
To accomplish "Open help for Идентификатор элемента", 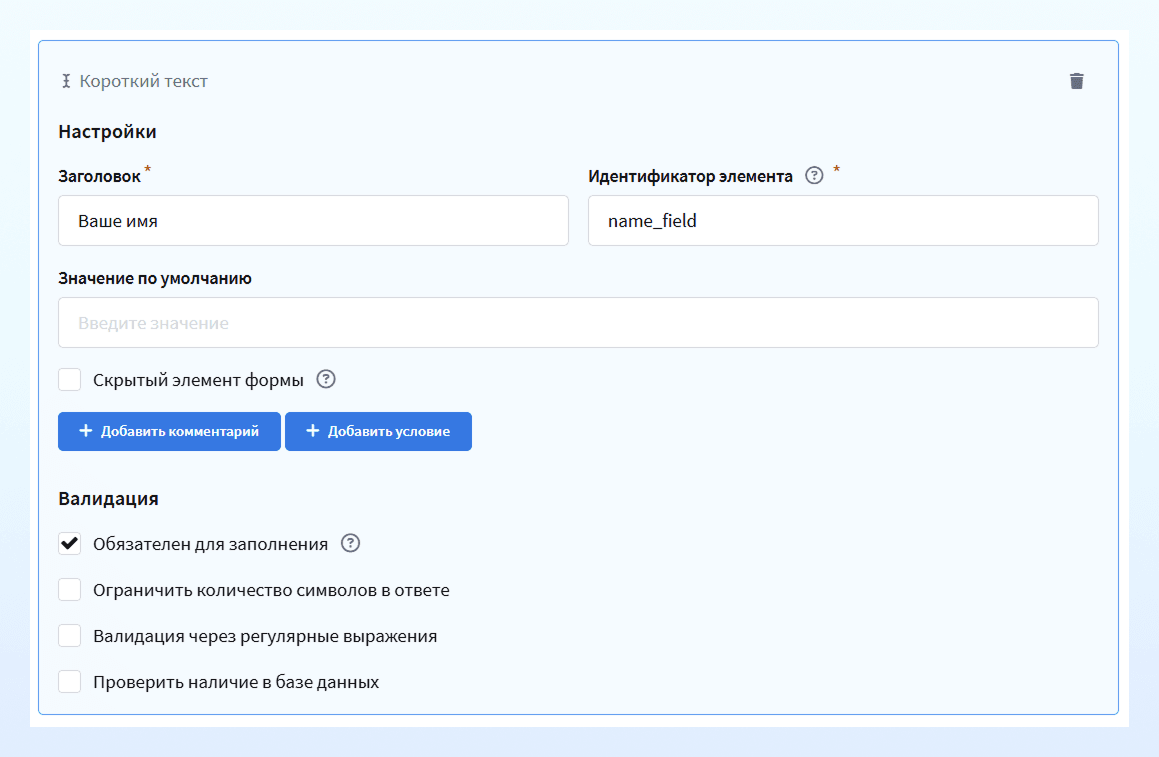I will (814, 175).
